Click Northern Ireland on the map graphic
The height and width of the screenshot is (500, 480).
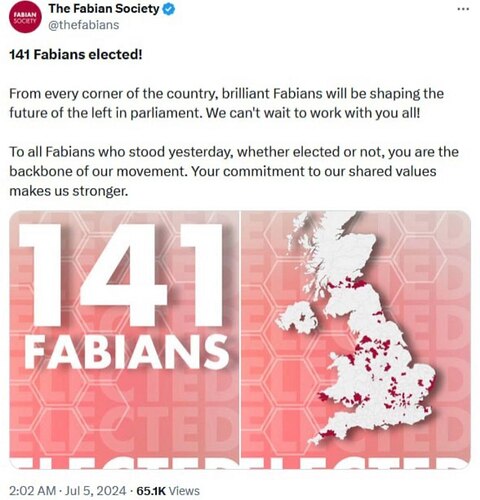click(x=298, y=318)
